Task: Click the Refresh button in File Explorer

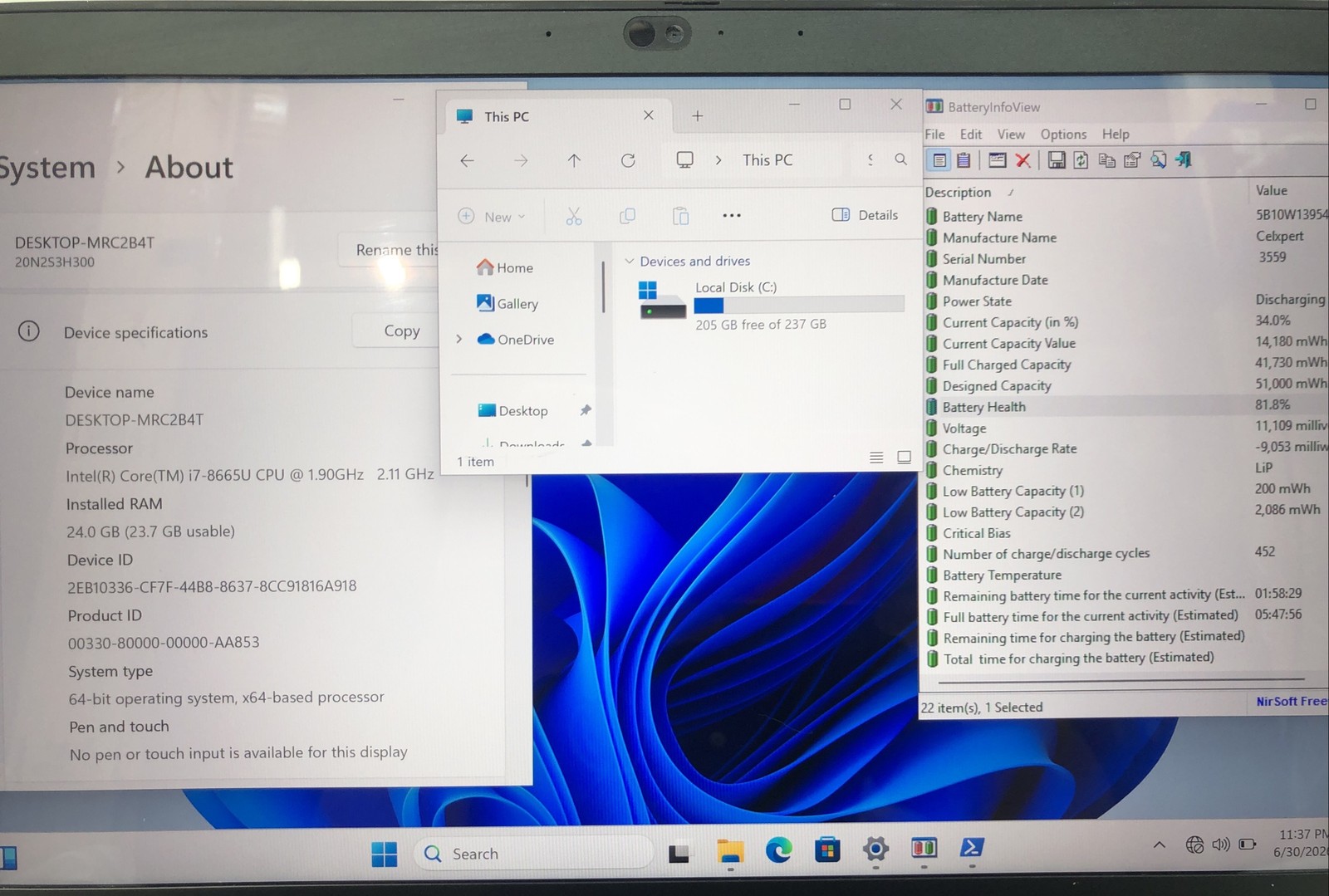Action: tap(628, 160)
